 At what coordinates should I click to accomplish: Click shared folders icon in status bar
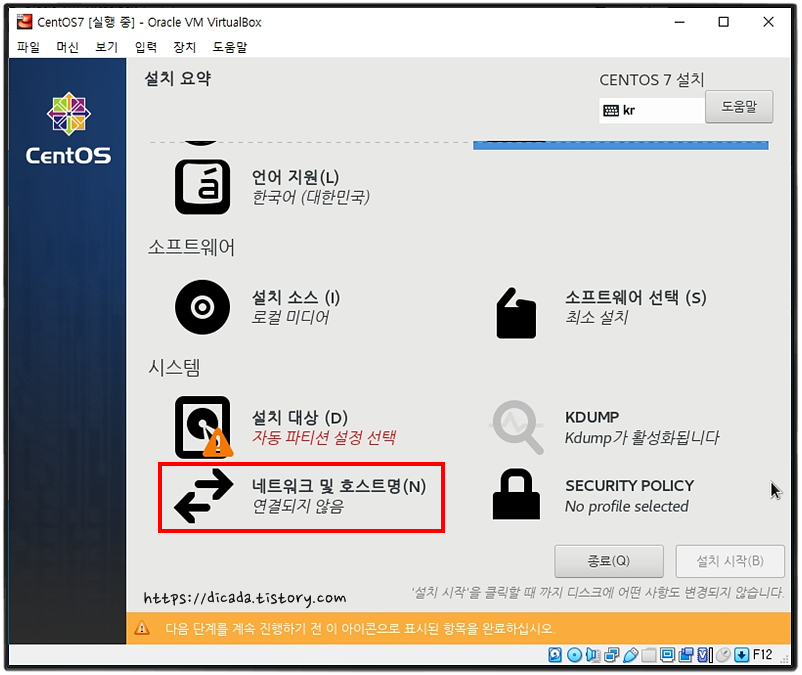(649, 655)
